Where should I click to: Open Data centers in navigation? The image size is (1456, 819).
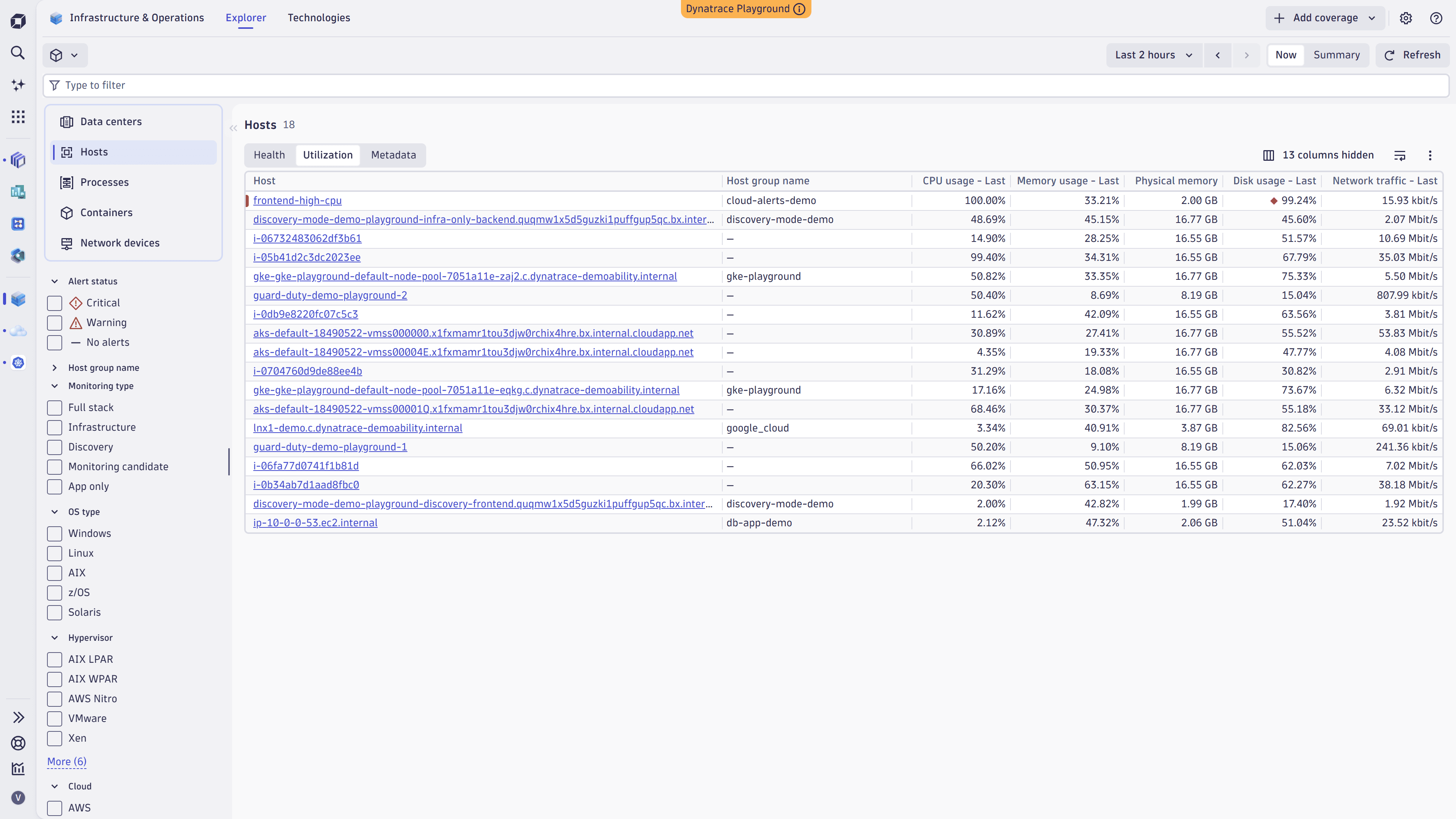(133, 122)
